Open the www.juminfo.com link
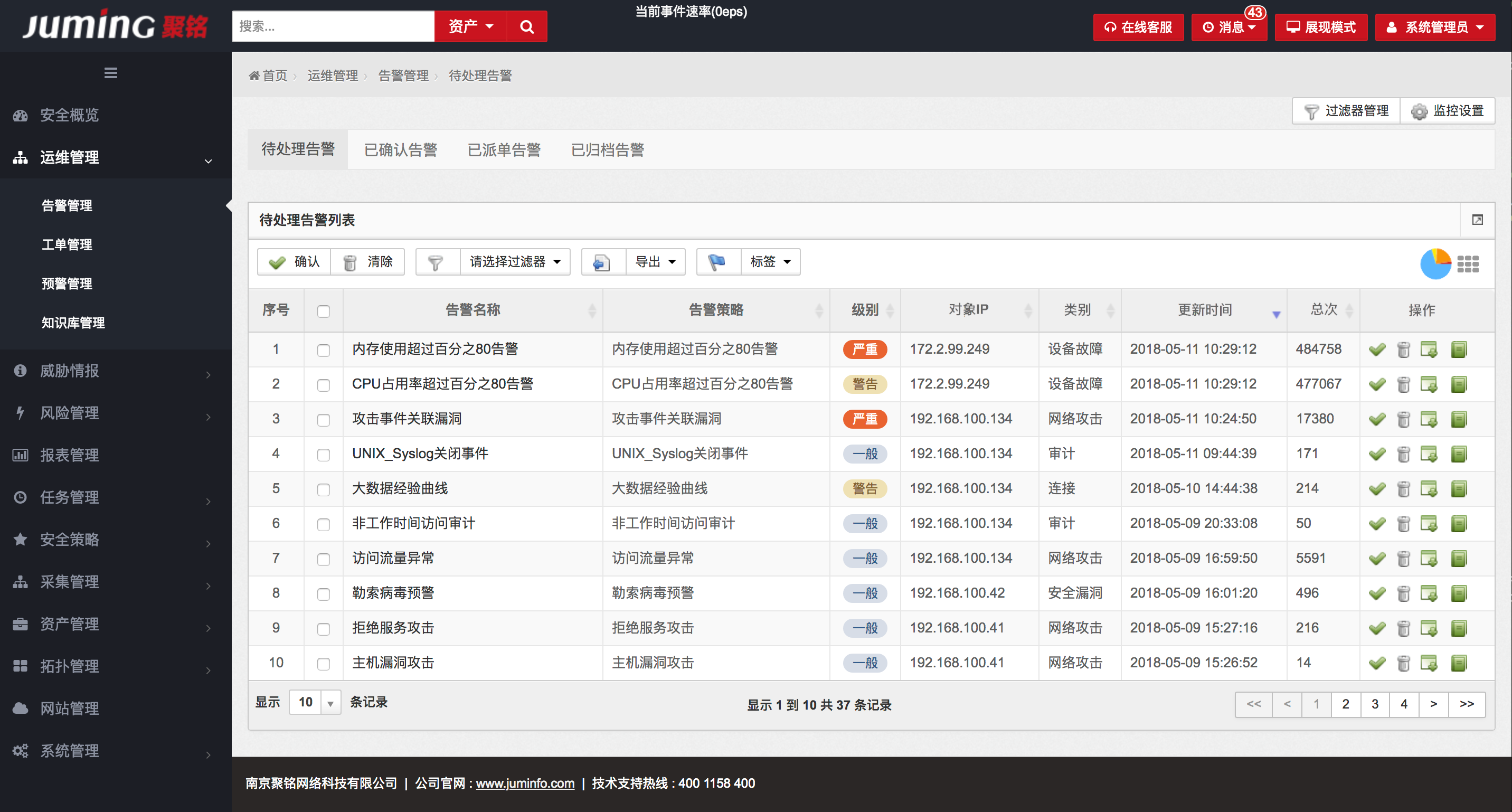The height and width of the screenshot is (812, 1512). coord(525,783)
